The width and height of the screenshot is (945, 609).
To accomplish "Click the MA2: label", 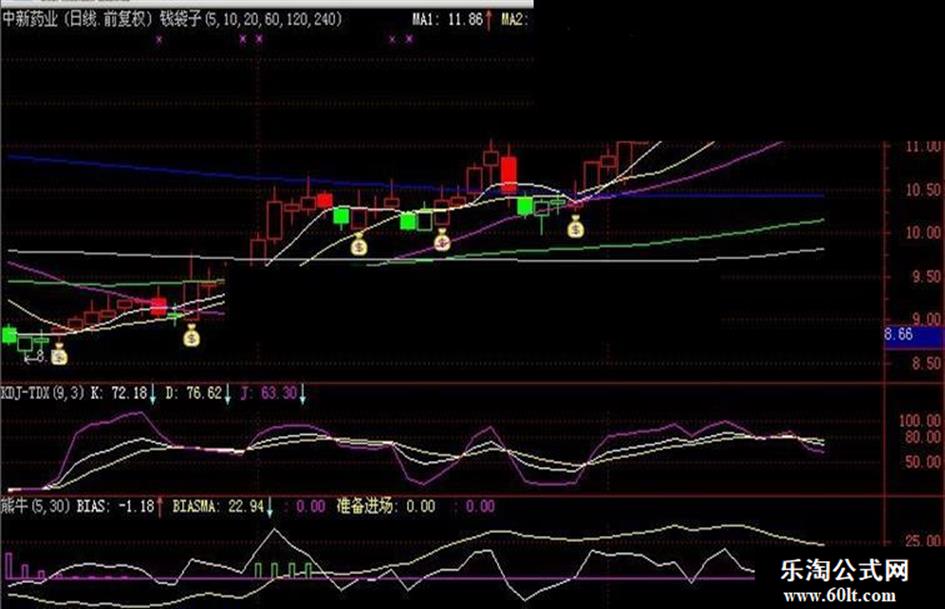I will click(514, 20).
